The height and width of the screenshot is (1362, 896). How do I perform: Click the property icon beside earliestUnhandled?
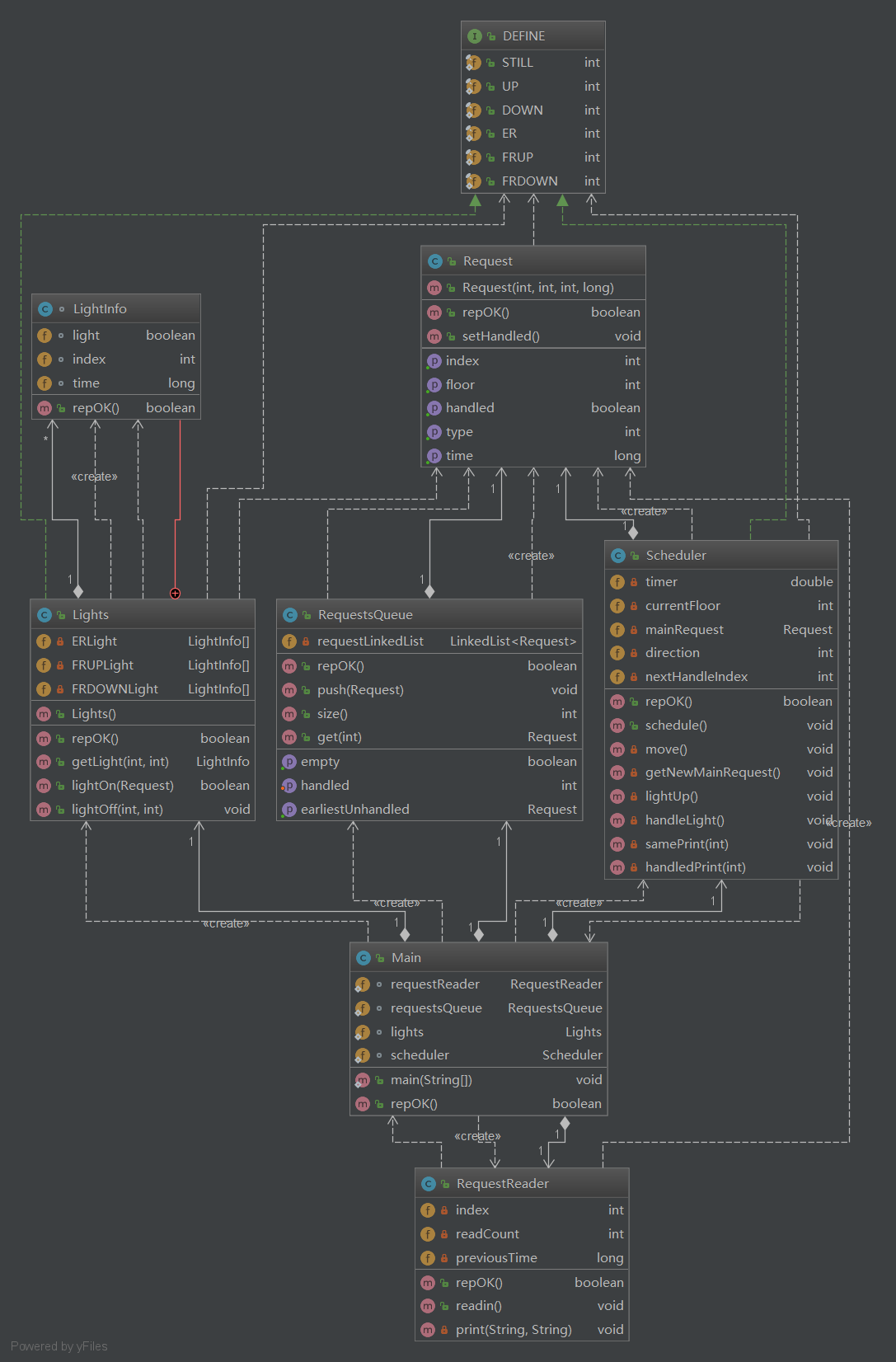[x=289, y=810]
